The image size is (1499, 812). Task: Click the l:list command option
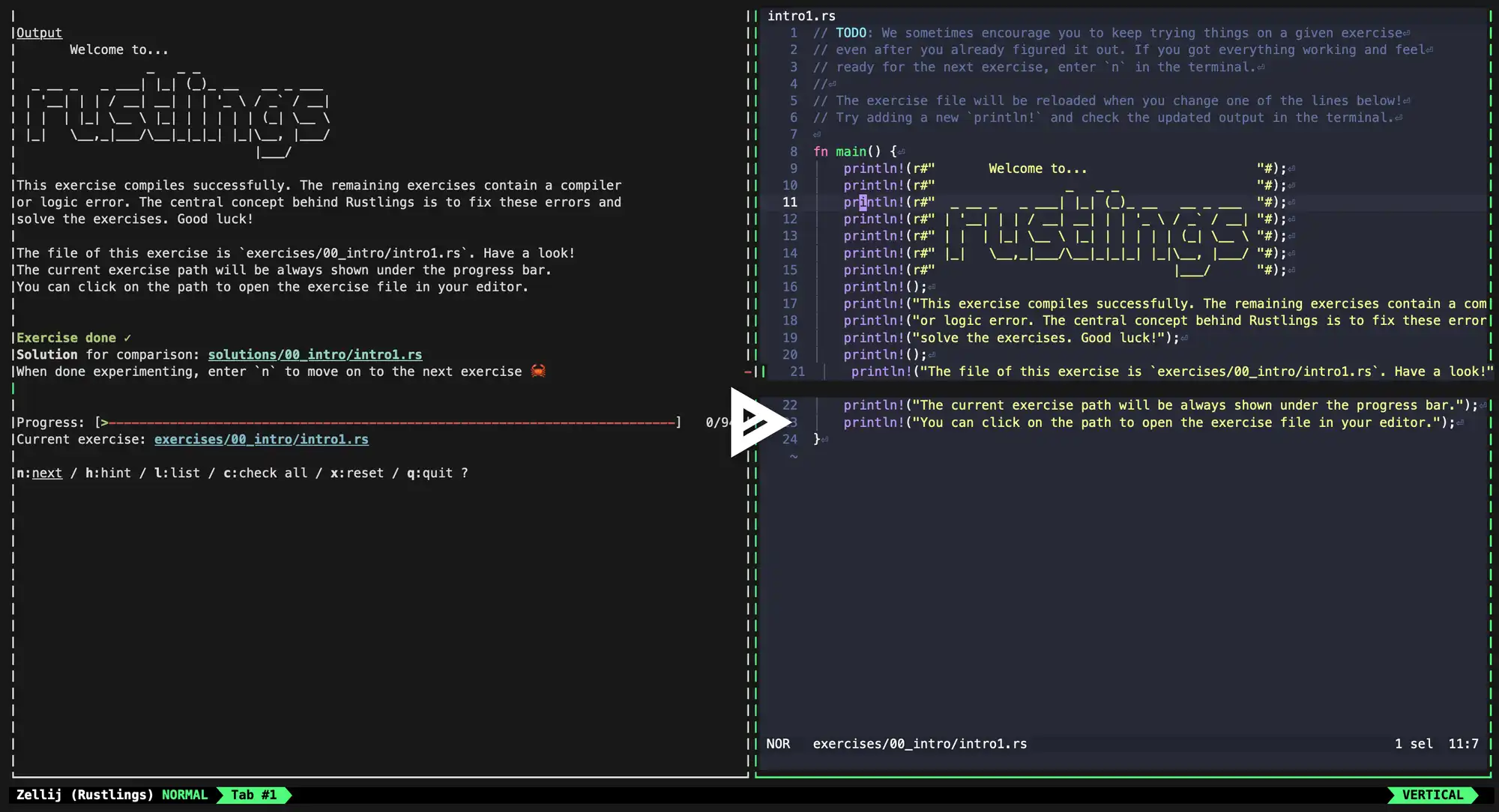[x=177, y=473]
